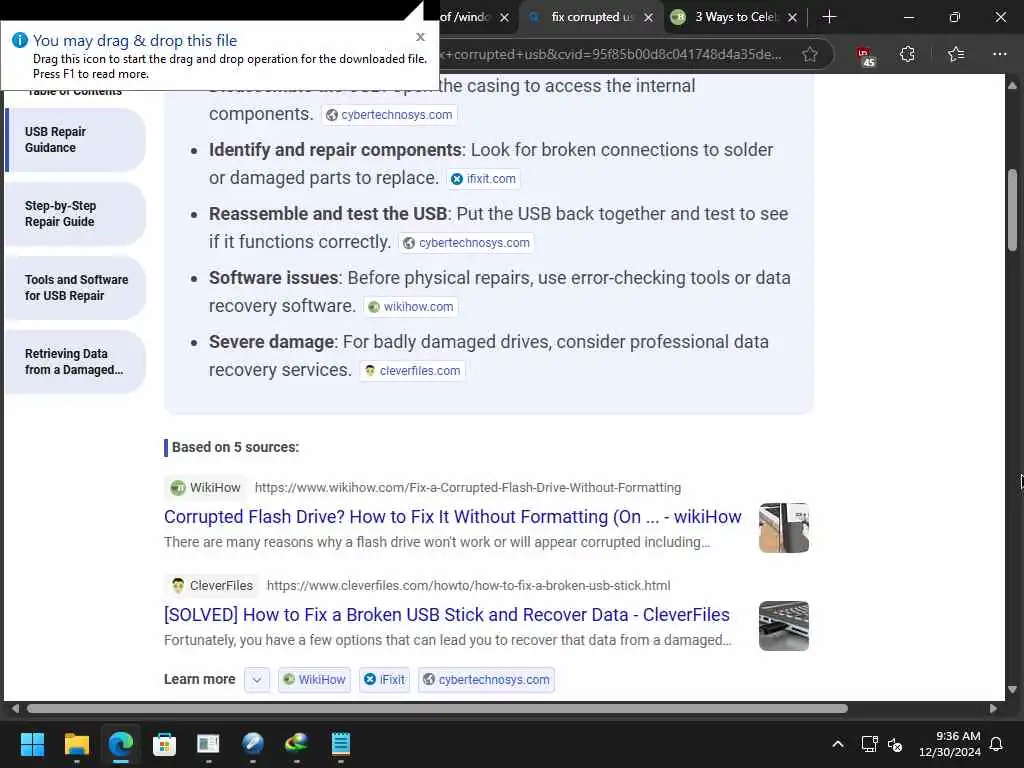Select 'Step-by-Step Repair Guide' contents item
Screen dimensions: 1024x768
pyautogui.click(x=75, y=214)
